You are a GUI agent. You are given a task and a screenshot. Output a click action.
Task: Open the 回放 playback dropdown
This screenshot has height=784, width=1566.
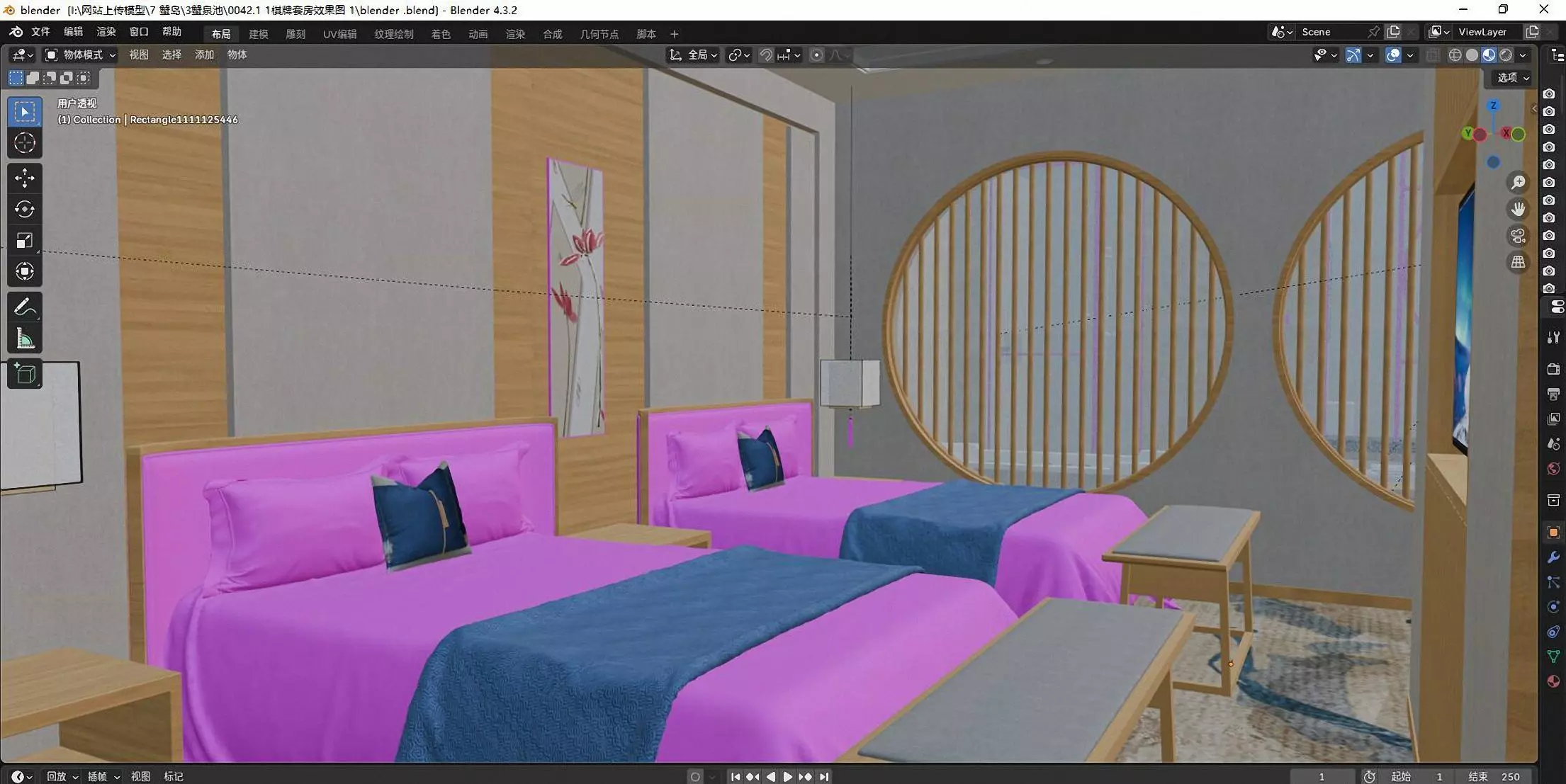[62, 776]
